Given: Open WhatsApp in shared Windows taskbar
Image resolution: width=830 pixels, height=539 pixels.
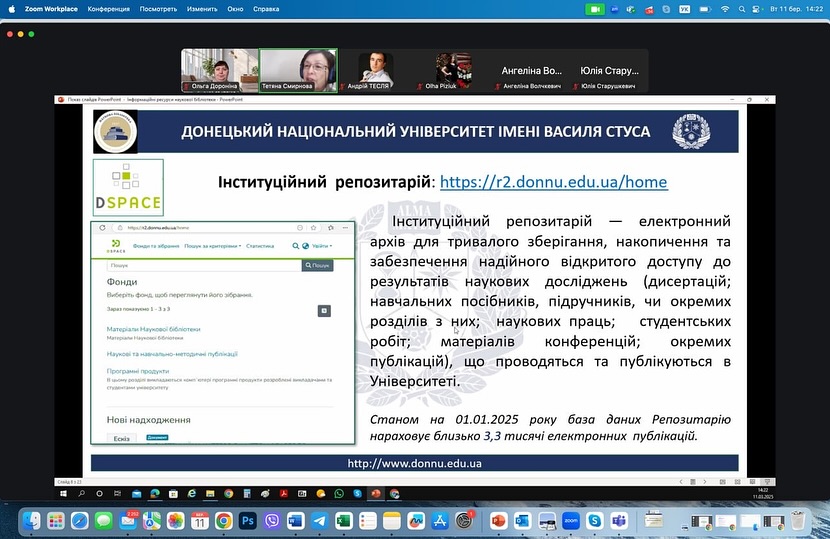Looking at the screenshot, I should coord(339,493).
